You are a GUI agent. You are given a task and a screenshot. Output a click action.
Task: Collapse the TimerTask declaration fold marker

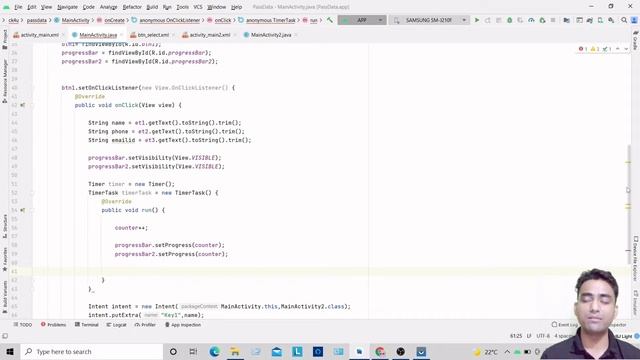pos(32,193)
